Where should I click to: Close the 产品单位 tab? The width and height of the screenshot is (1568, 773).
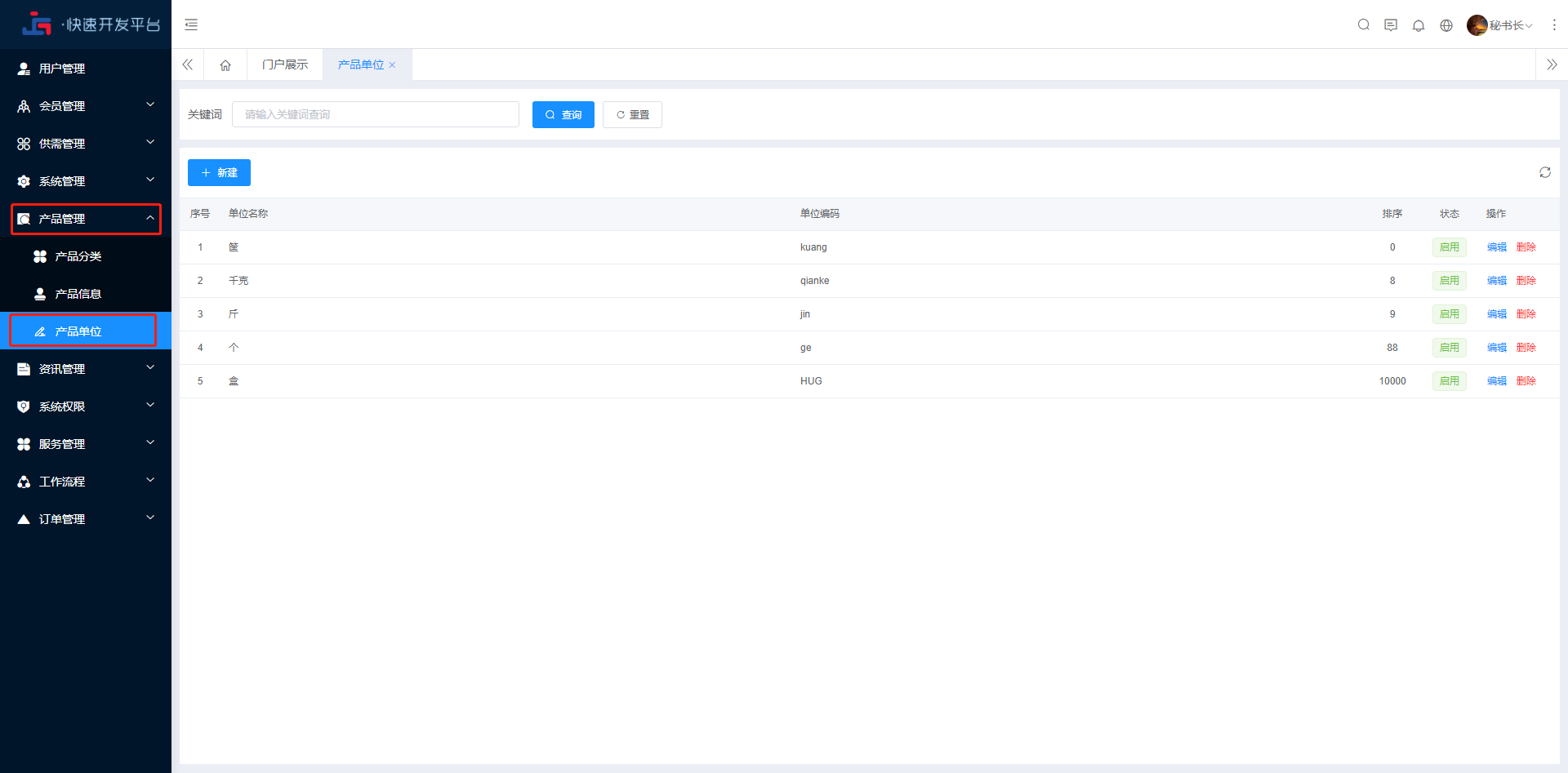[392, 65]
